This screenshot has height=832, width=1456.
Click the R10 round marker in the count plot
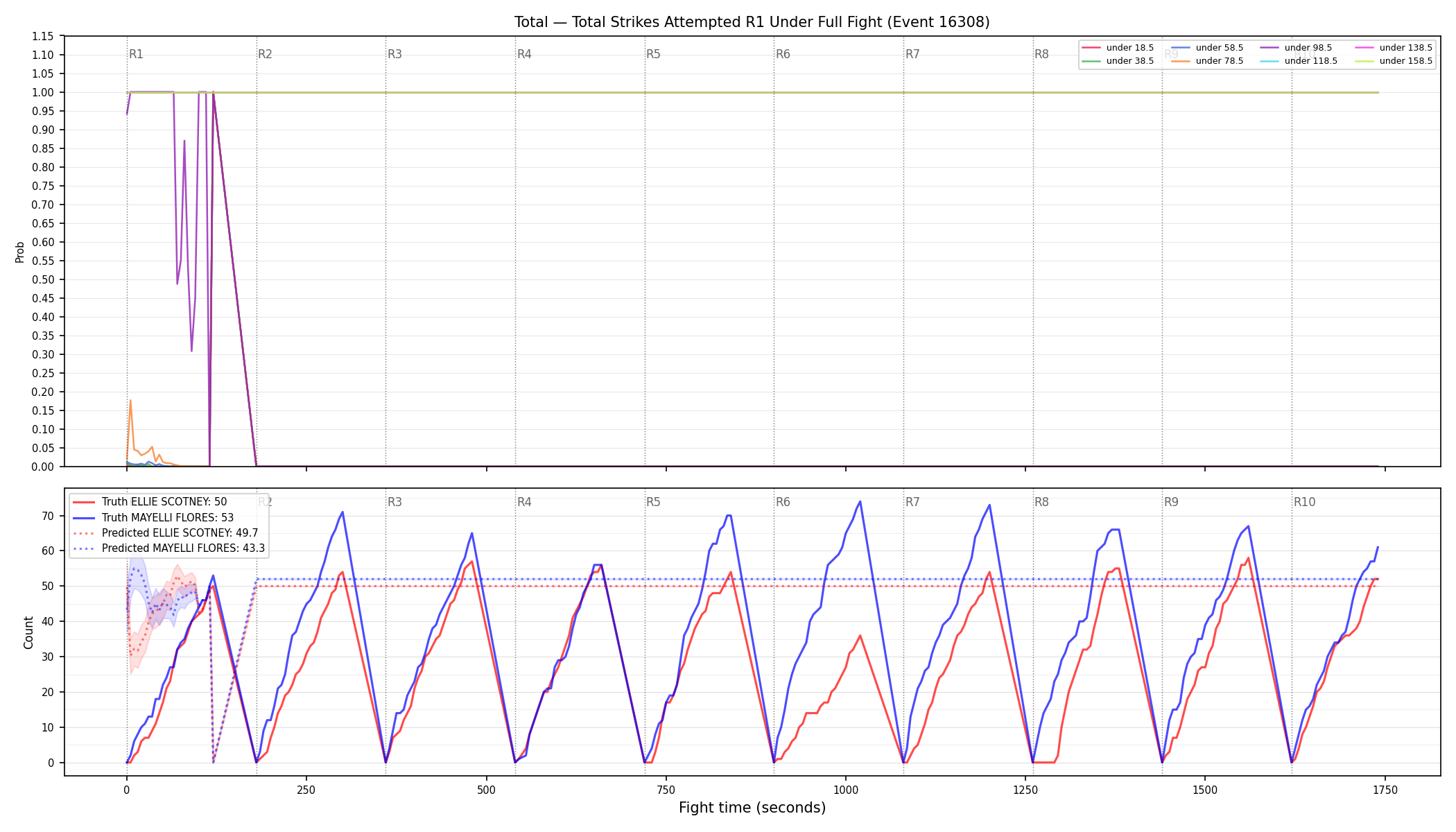[1304, 502]
